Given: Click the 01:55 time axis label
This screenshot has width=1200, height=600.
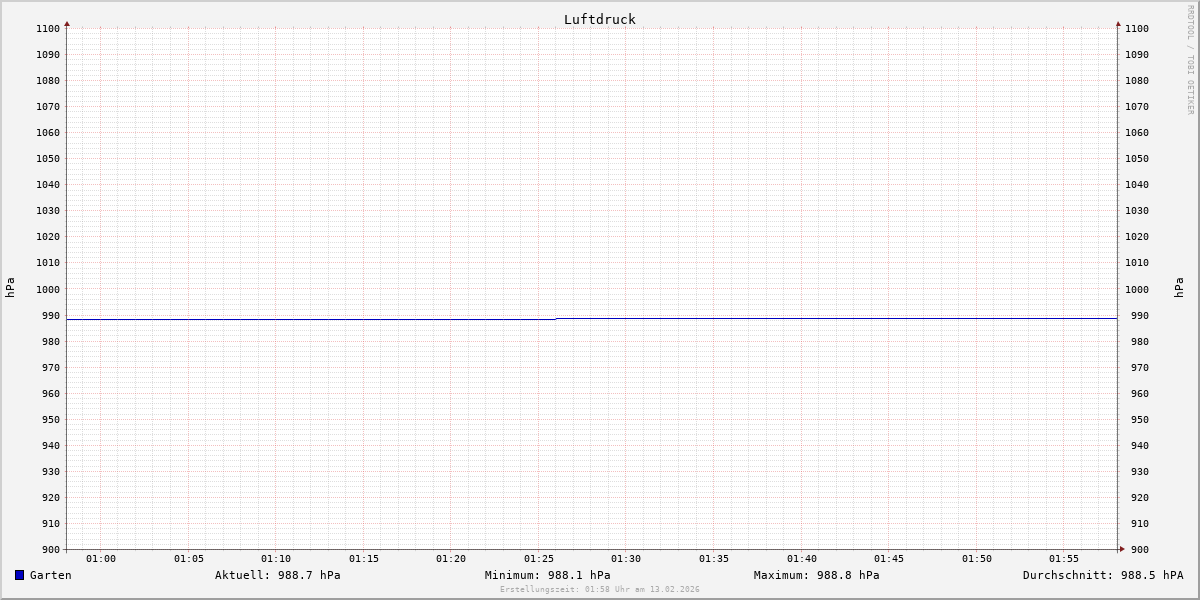Looking at the screenshot, I should pos(1064,559).
